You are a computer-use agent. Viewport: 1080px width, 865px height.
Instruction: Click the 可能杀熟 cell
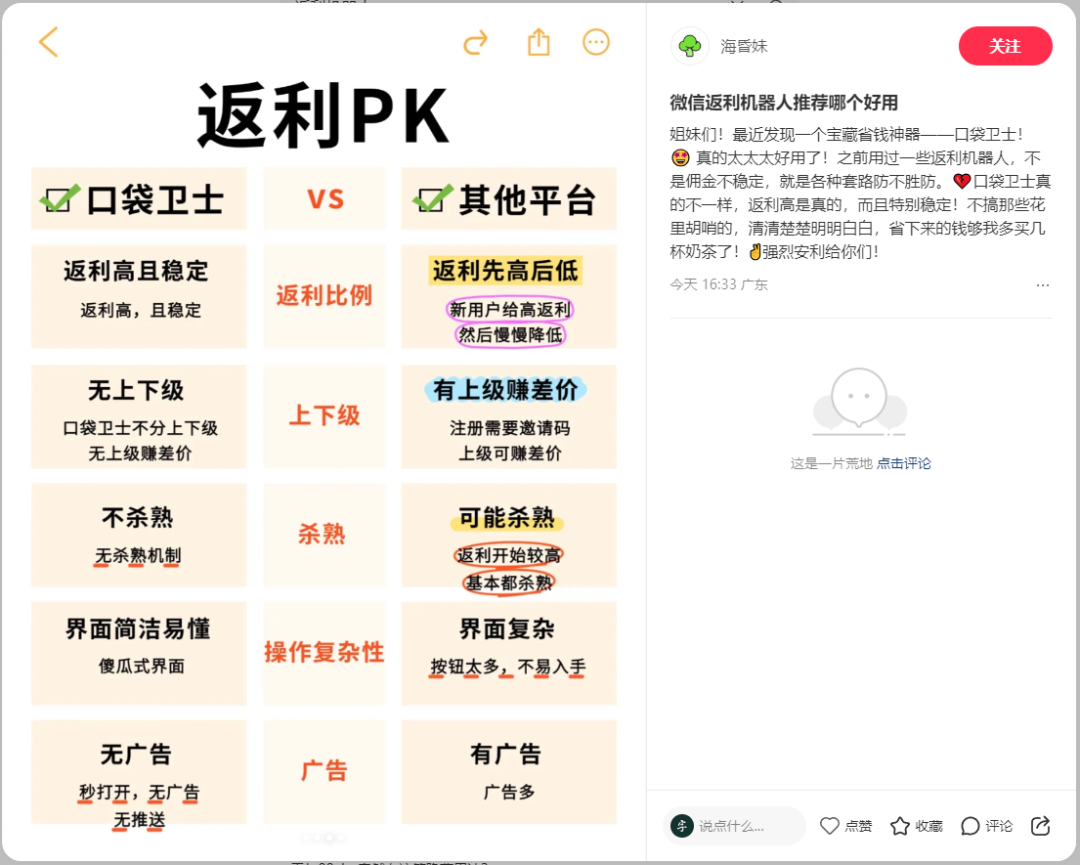tap(509, 534)
